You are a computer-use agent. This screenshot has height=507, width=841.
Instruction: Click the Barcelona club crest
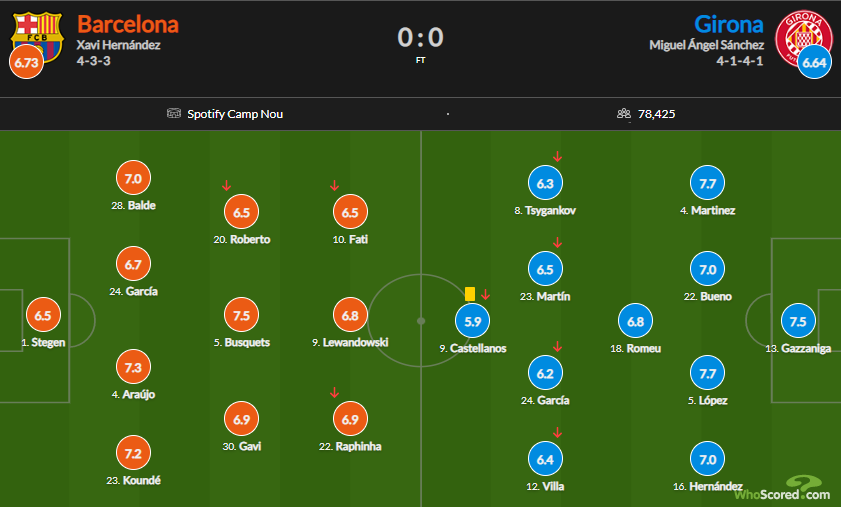(x=38, y=32)
